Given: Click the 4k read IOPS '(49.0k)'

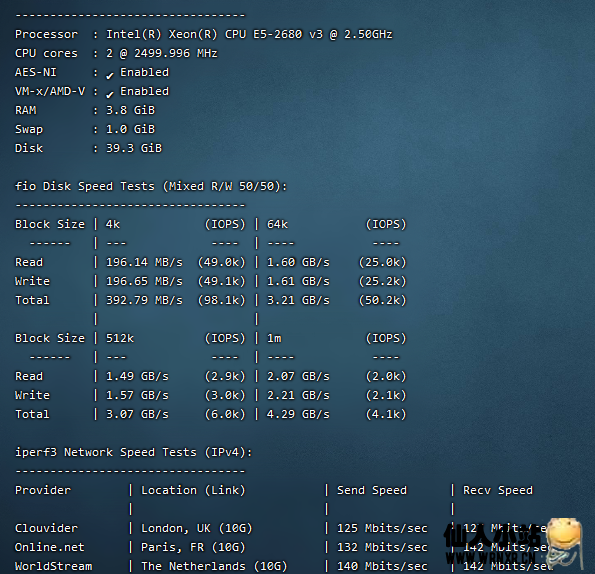Looking at the screenshot, I should [x=222, y=262].
